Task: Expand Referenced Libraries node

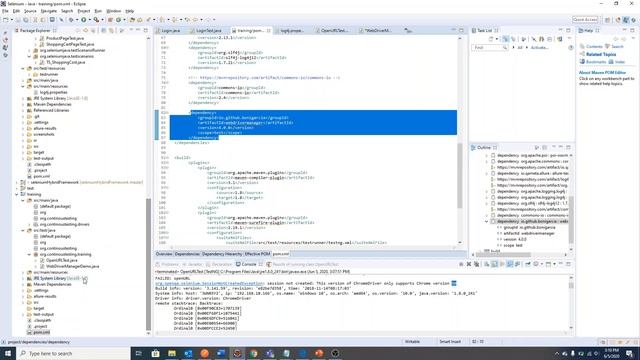Action: 23,110
